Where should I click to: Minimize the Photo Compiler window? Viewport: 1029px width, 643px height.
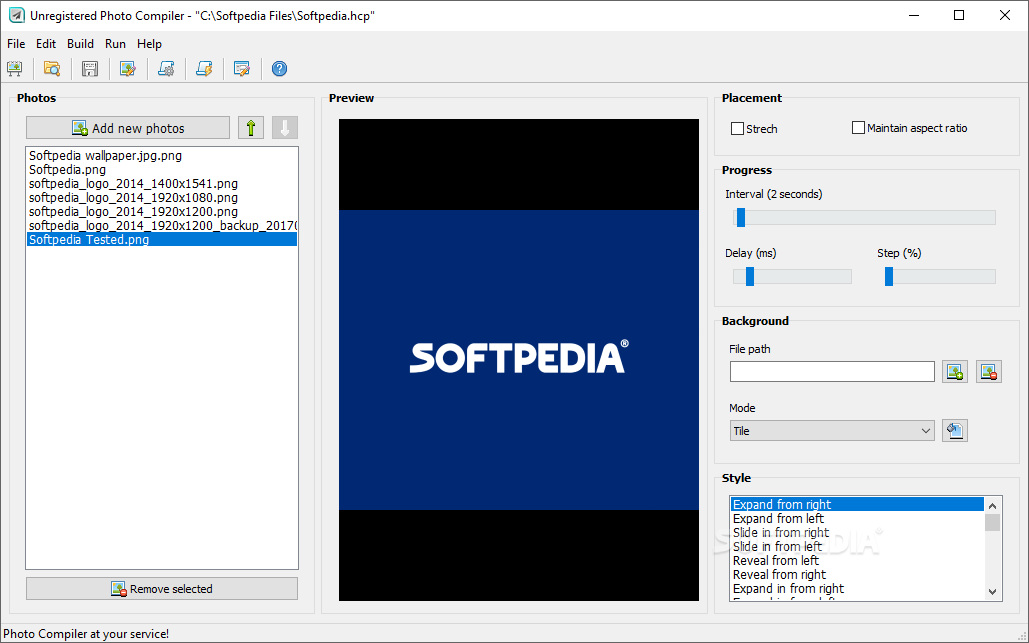click(x=913, y=15)
